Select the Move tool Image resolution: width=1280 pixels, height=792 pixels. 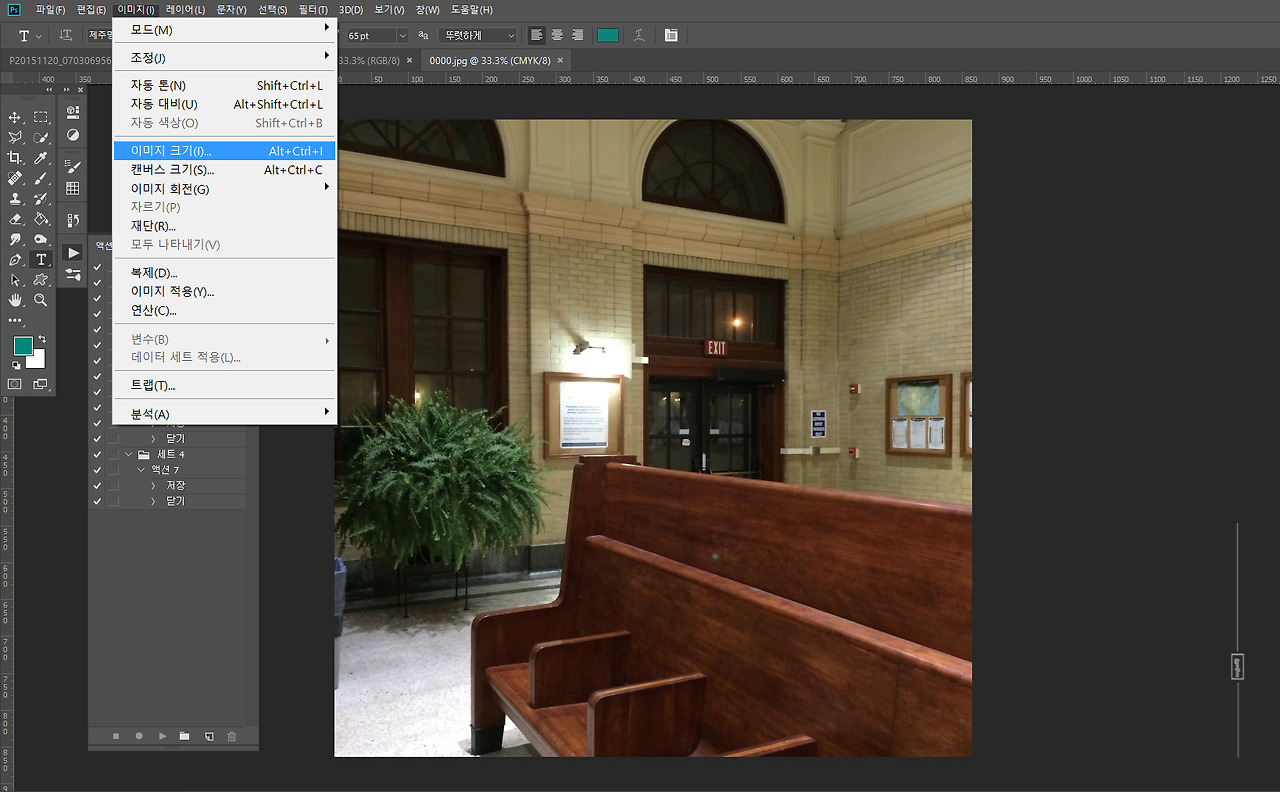tap(15, 118)
